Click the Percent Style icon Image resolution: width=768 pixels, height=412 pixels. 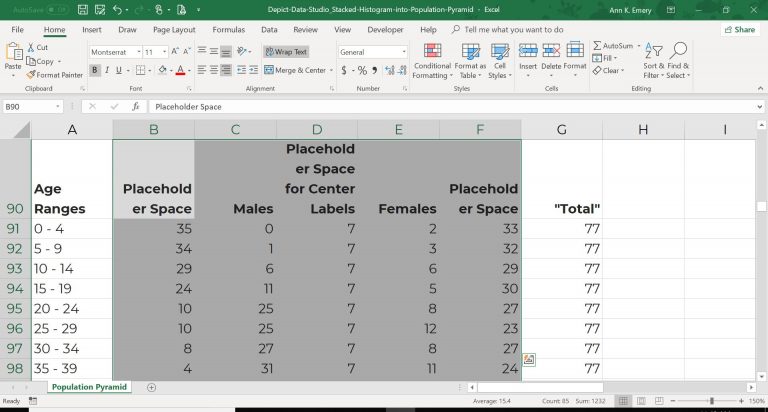(361, 71)
